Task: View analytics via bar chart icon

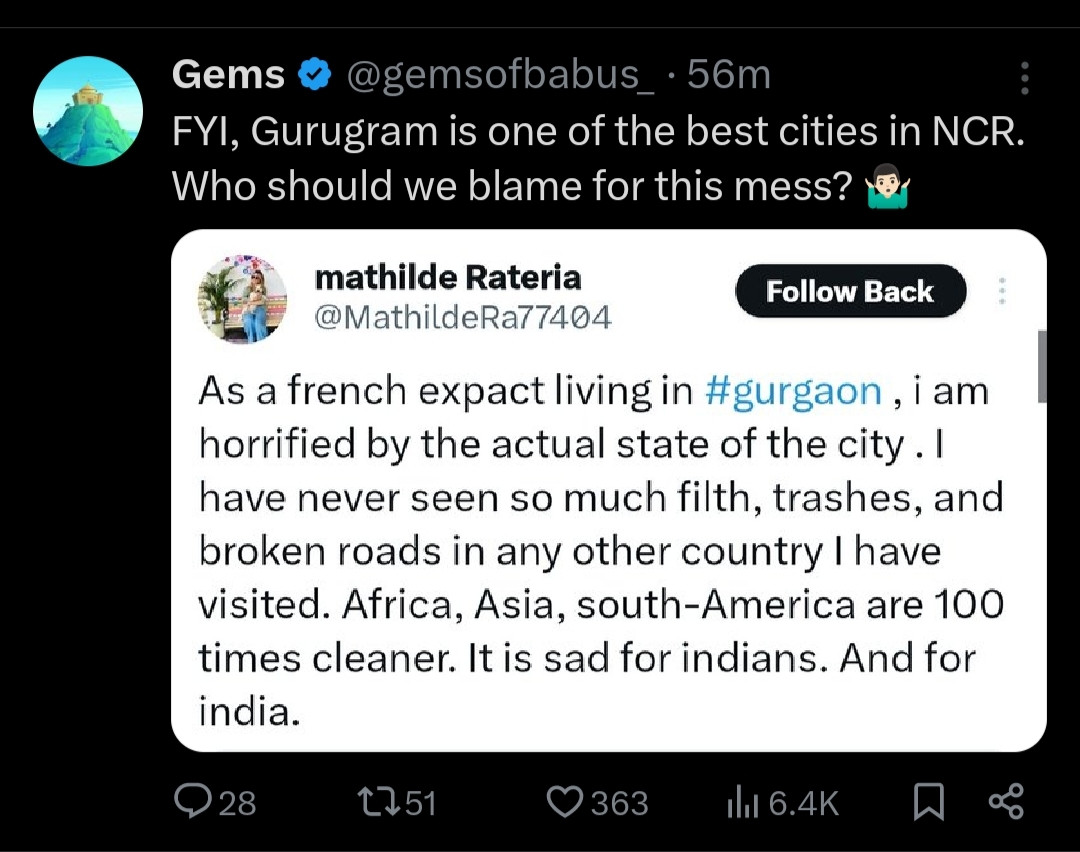Action: pos(742,803)
